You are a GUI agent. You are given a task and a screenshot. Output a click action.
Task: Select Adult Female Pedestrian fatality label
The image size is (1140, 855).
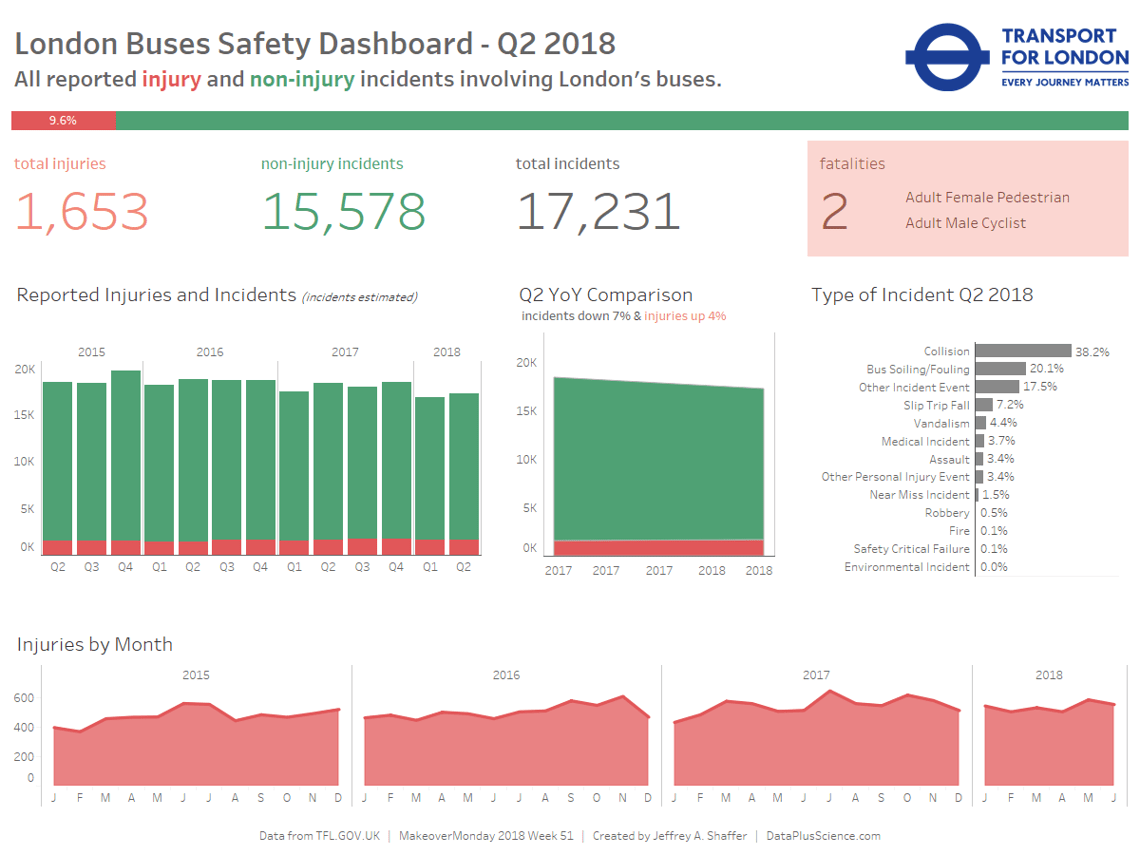(987, 197)
